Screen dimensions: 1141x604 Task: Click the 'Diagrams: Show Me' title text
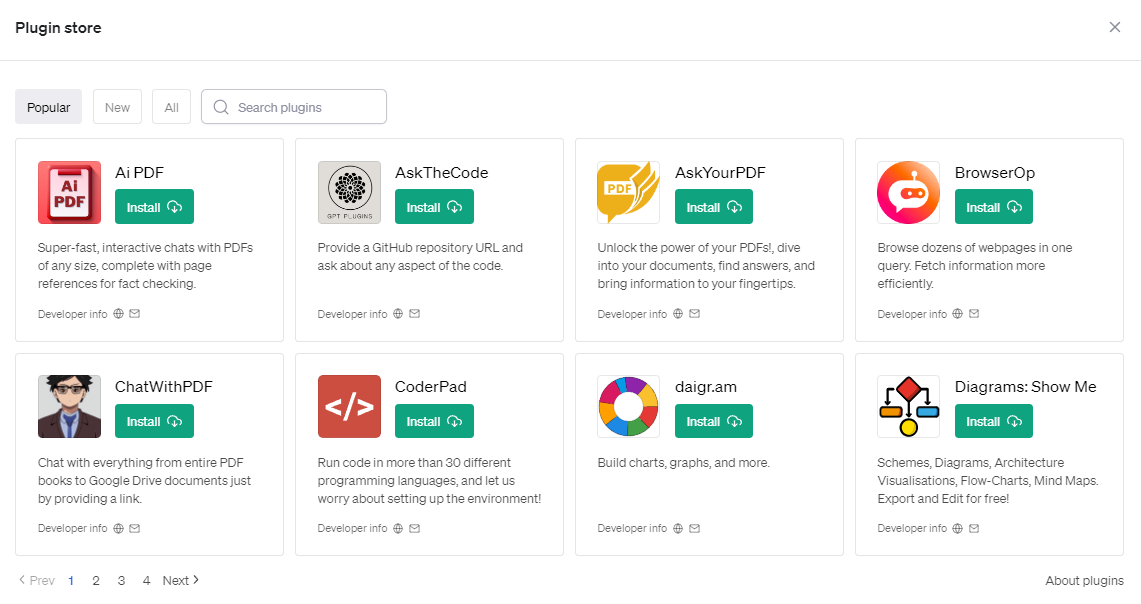(1025, 386)
